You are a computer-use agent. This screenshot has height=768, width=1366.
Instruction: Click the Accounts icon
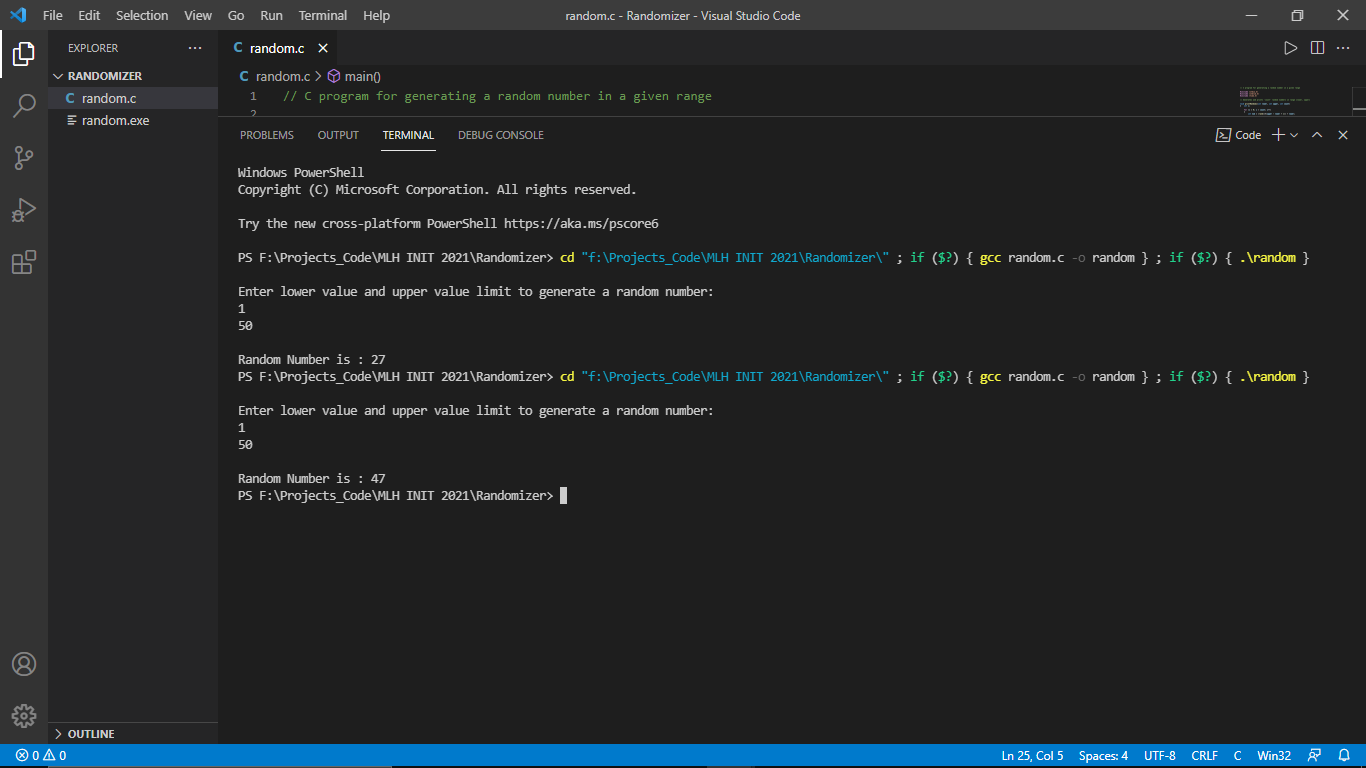[24, 664]
